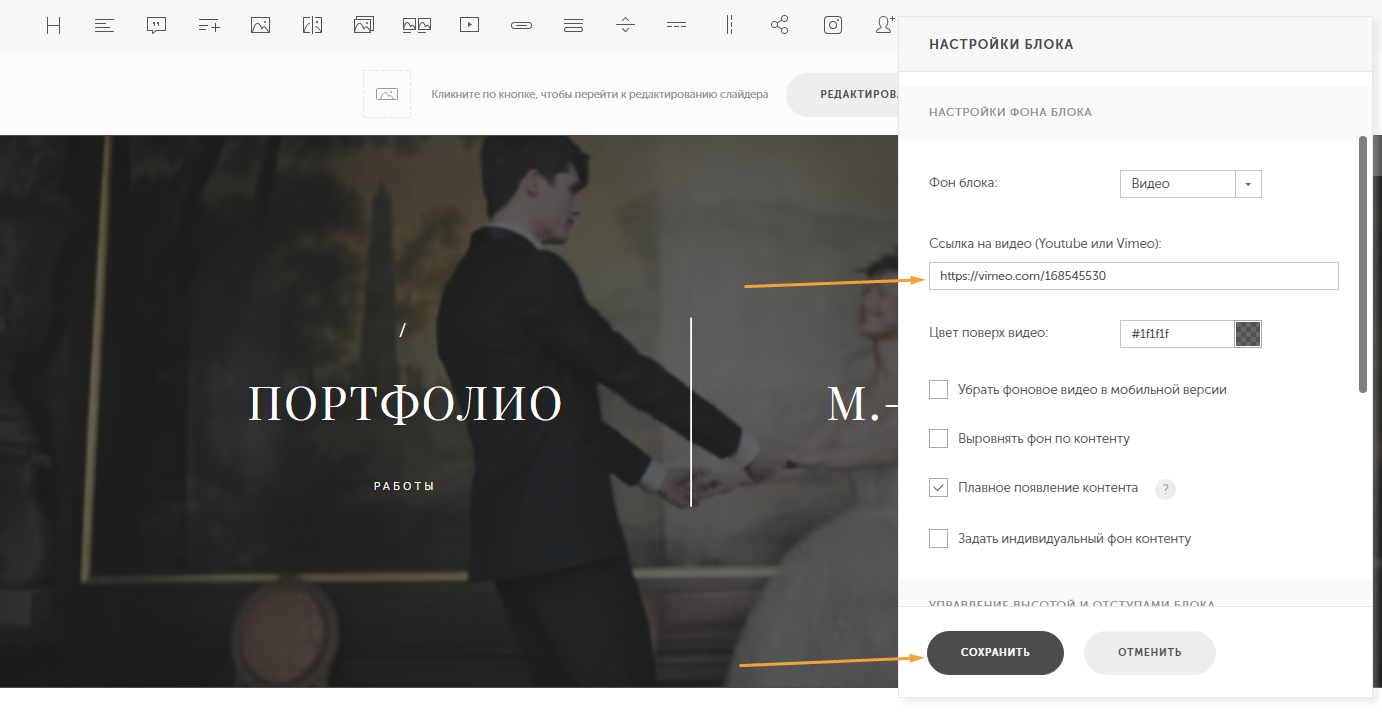Screen dimensions: 1382x713
Task: Check 'Задать индивидуальный фон контенту'
Action: point(938,538)
